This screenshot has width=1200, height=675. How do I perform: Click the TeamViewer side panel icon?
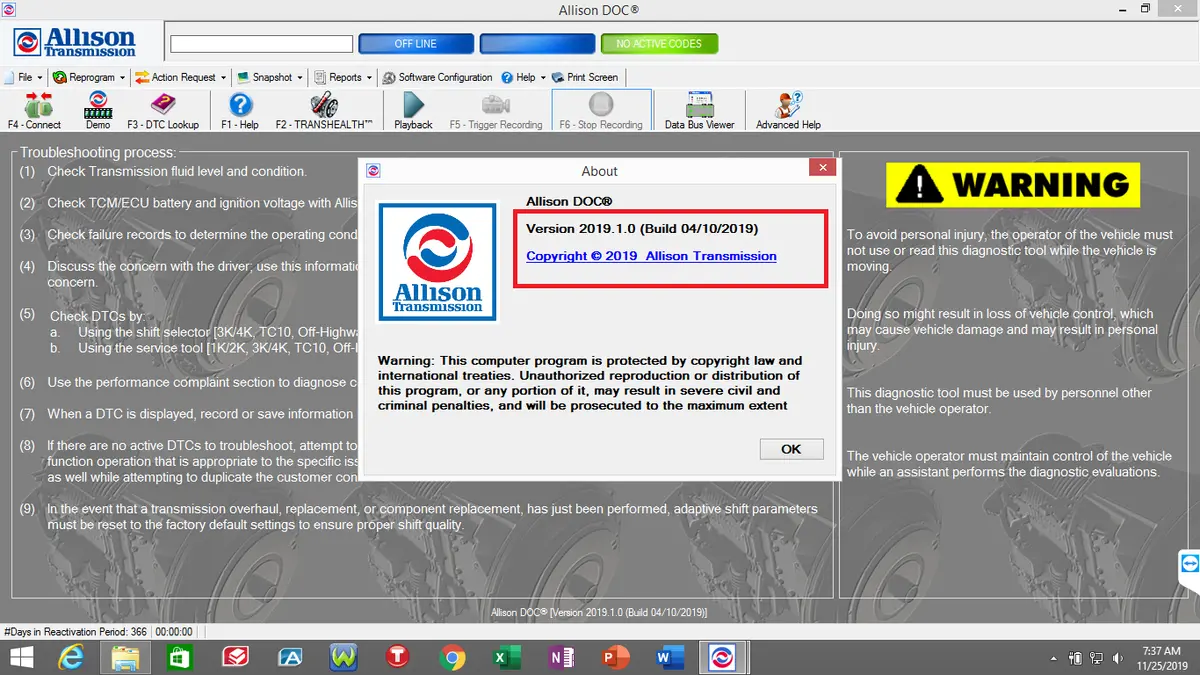click(1189, 563)
